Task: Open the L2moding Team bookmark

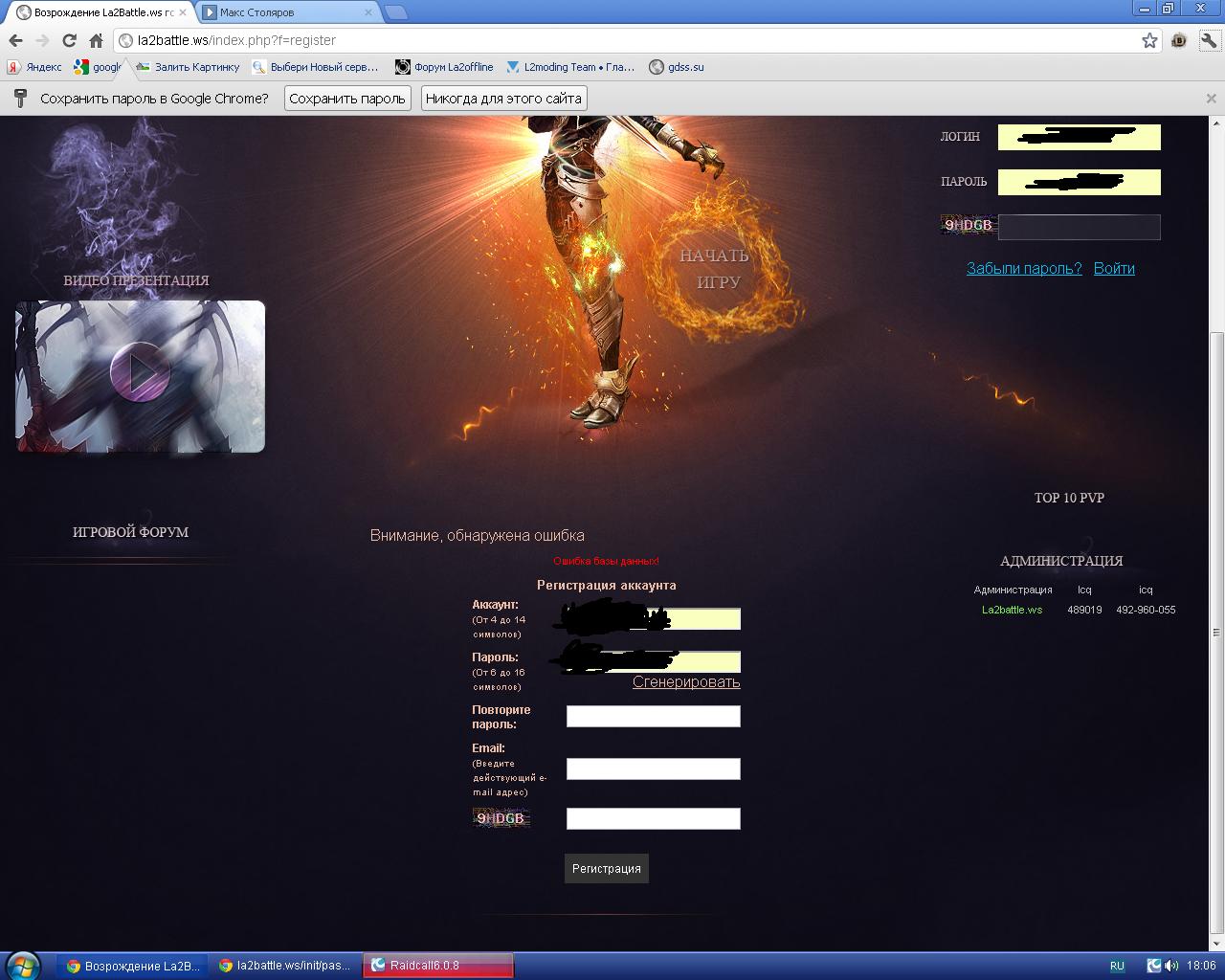Action: [570, 67]
